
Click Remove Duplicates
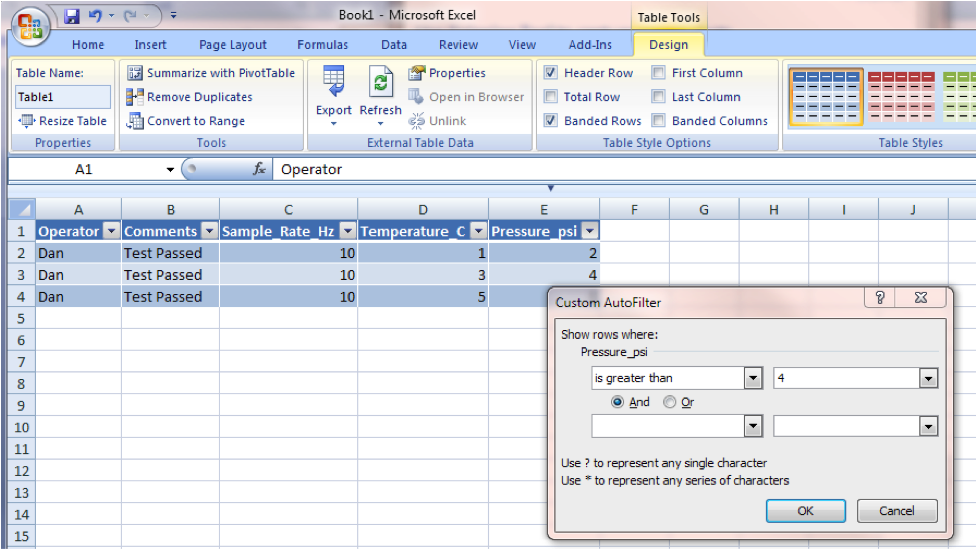(x=189, y=97)
